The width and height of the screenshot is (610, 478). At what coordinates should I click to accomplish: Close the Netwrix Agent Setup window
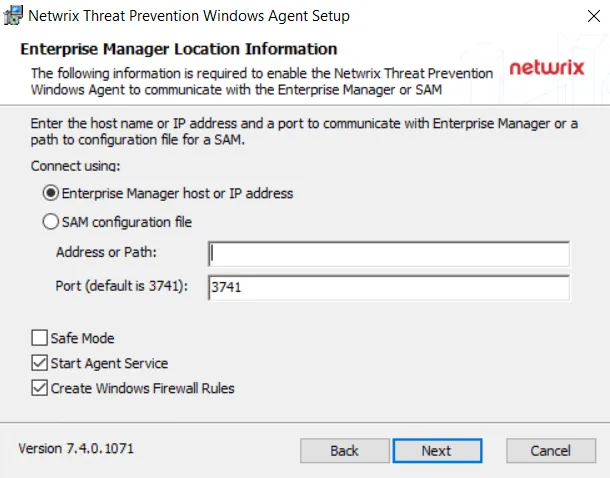[594, 16]
